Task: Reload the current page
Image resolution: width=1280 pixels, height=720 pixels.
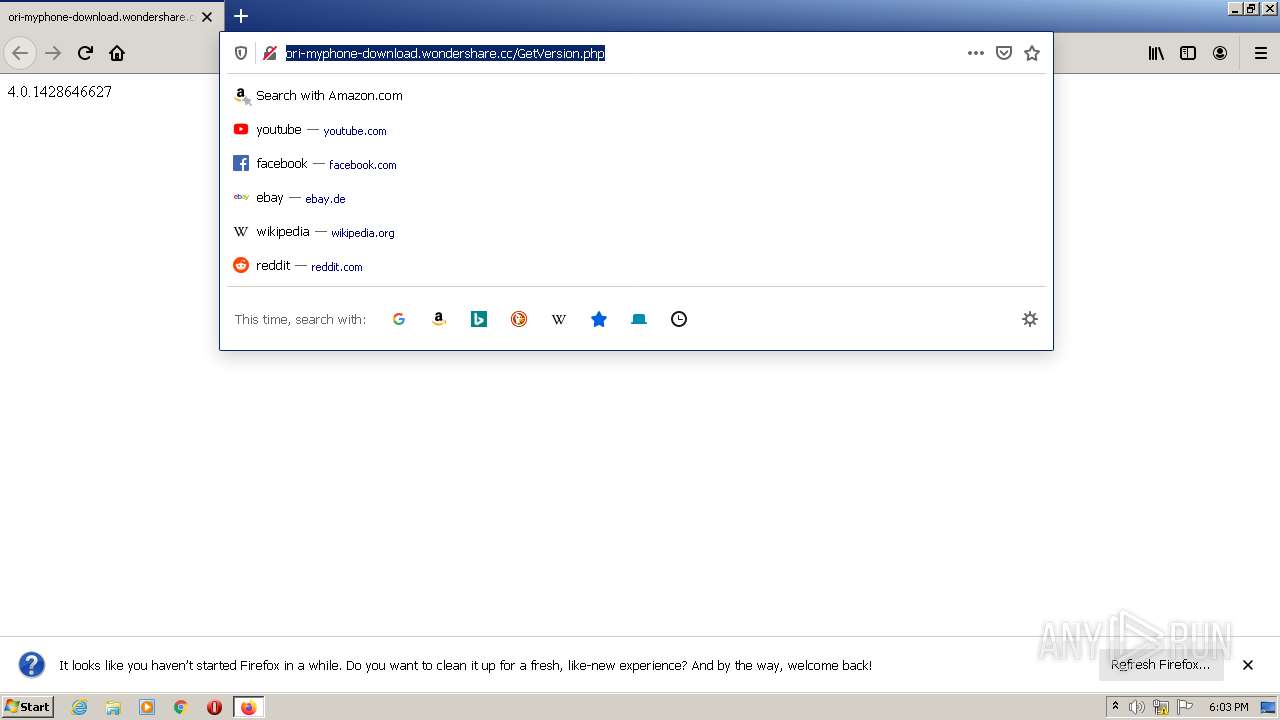Action: [x=85, y=53]
